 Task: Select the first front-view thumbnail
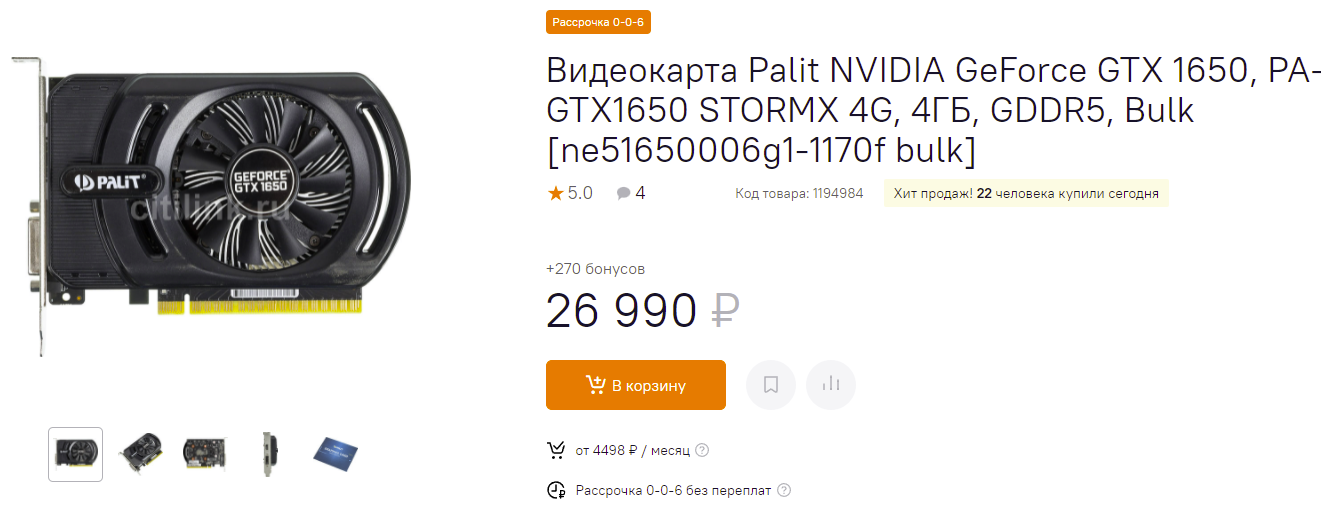(x=76, y=454)
